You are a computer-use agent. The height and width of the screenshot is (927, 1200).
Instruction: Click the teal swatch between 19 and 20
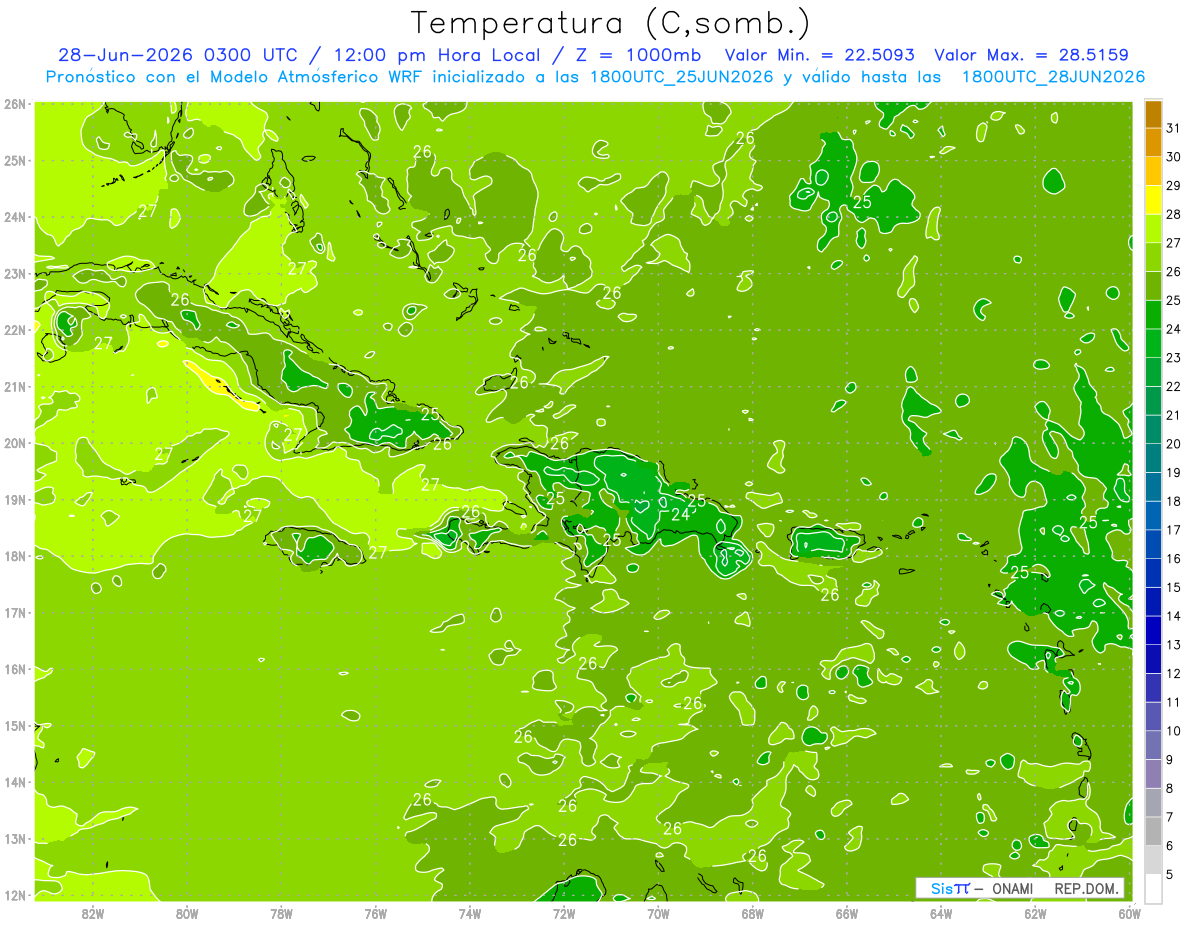click(x=1153, y=458)
